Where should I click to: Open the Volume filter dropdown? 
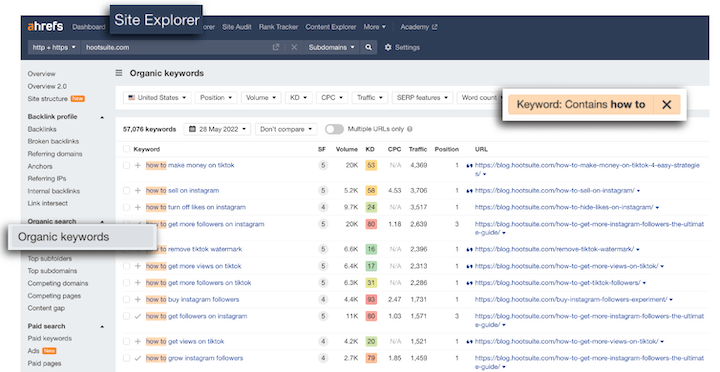pyautogui.click(x=261, y=98)
